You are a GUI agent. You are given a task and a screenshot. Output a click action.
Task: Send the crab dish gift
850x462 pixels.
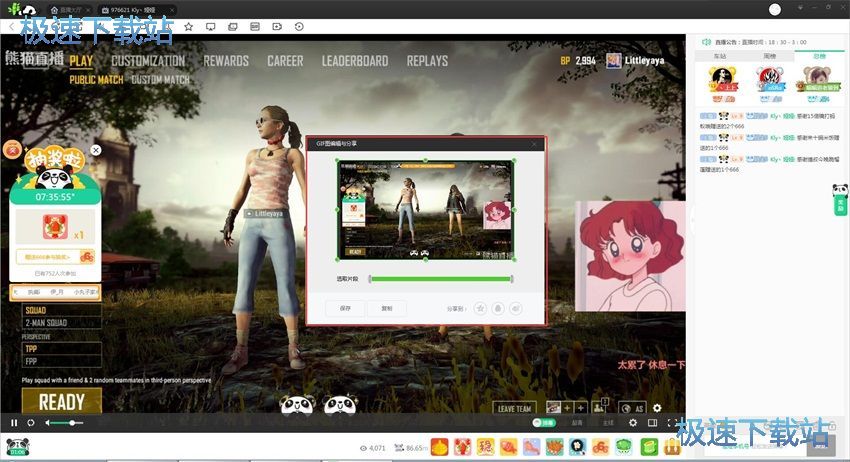555,447
